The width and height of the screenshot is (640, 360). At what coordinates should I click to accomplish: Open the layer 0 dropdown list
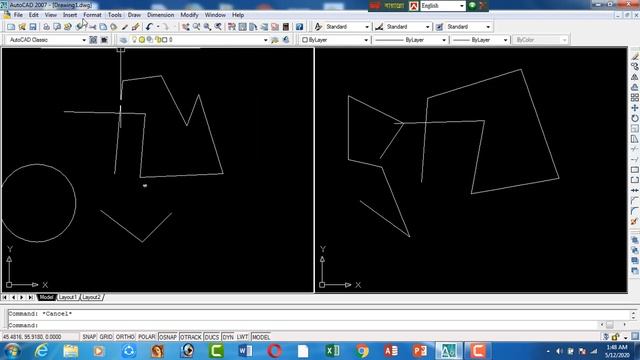click(x=265, y=40)
